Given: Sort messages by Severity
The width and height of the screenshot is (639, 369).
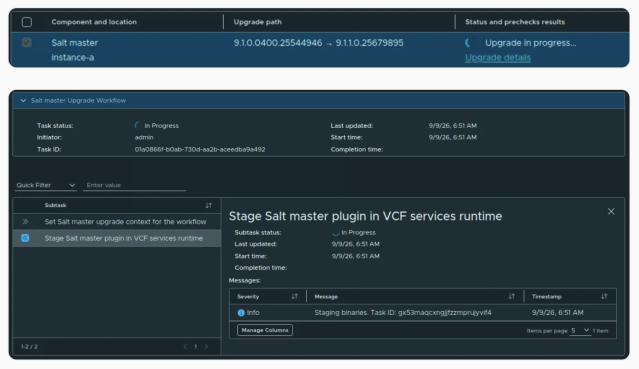Looking at the screenshot, I should 294,296.
